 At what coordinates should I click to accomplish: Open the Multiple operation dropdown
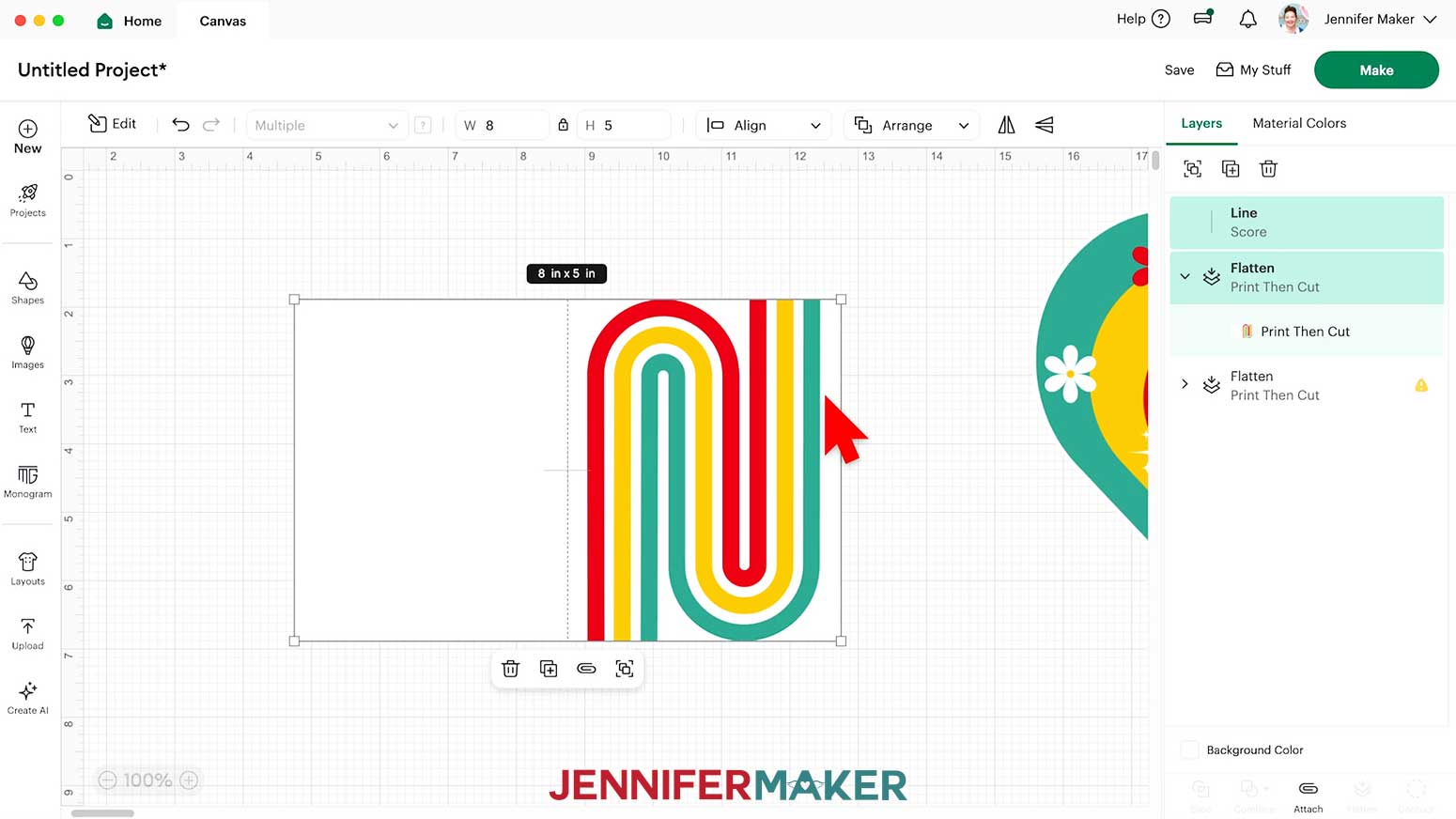pos(326,125)
